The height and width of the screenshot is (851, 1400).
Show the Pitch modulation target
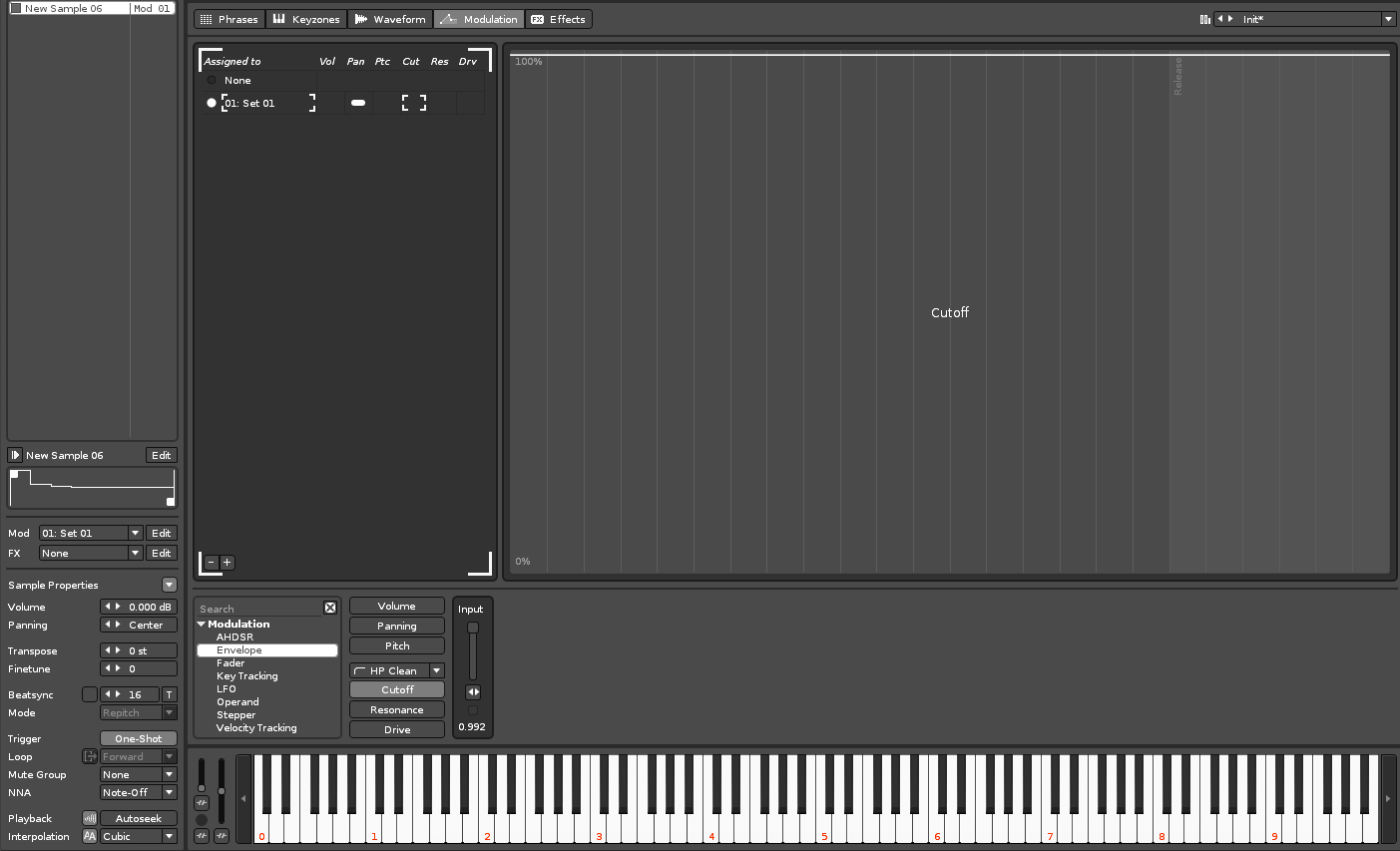click(x=397, y=646)
